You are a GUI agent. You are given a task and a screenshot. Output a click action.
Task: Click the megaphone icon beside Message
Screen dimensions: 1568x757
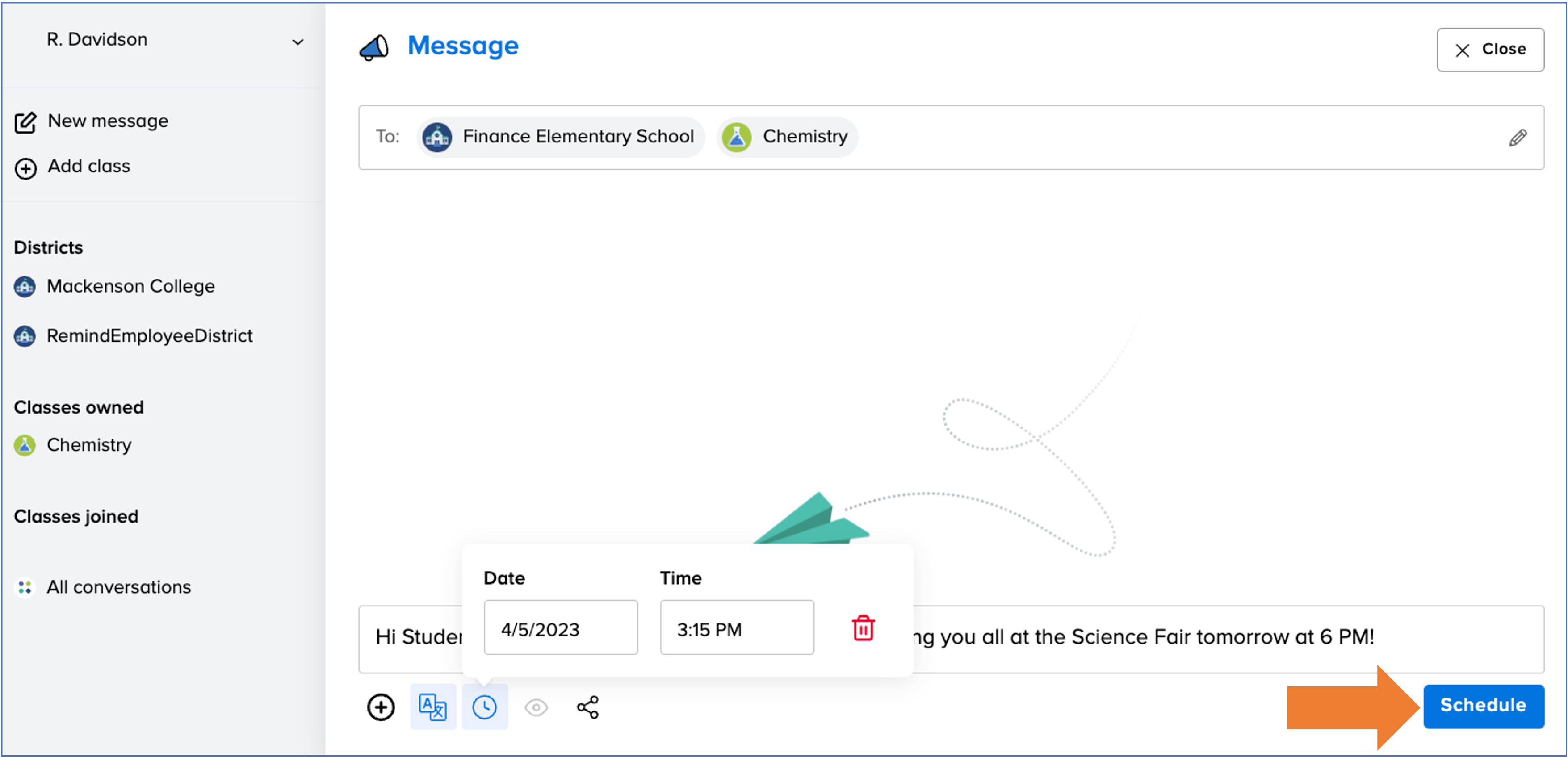click(374, 47)
